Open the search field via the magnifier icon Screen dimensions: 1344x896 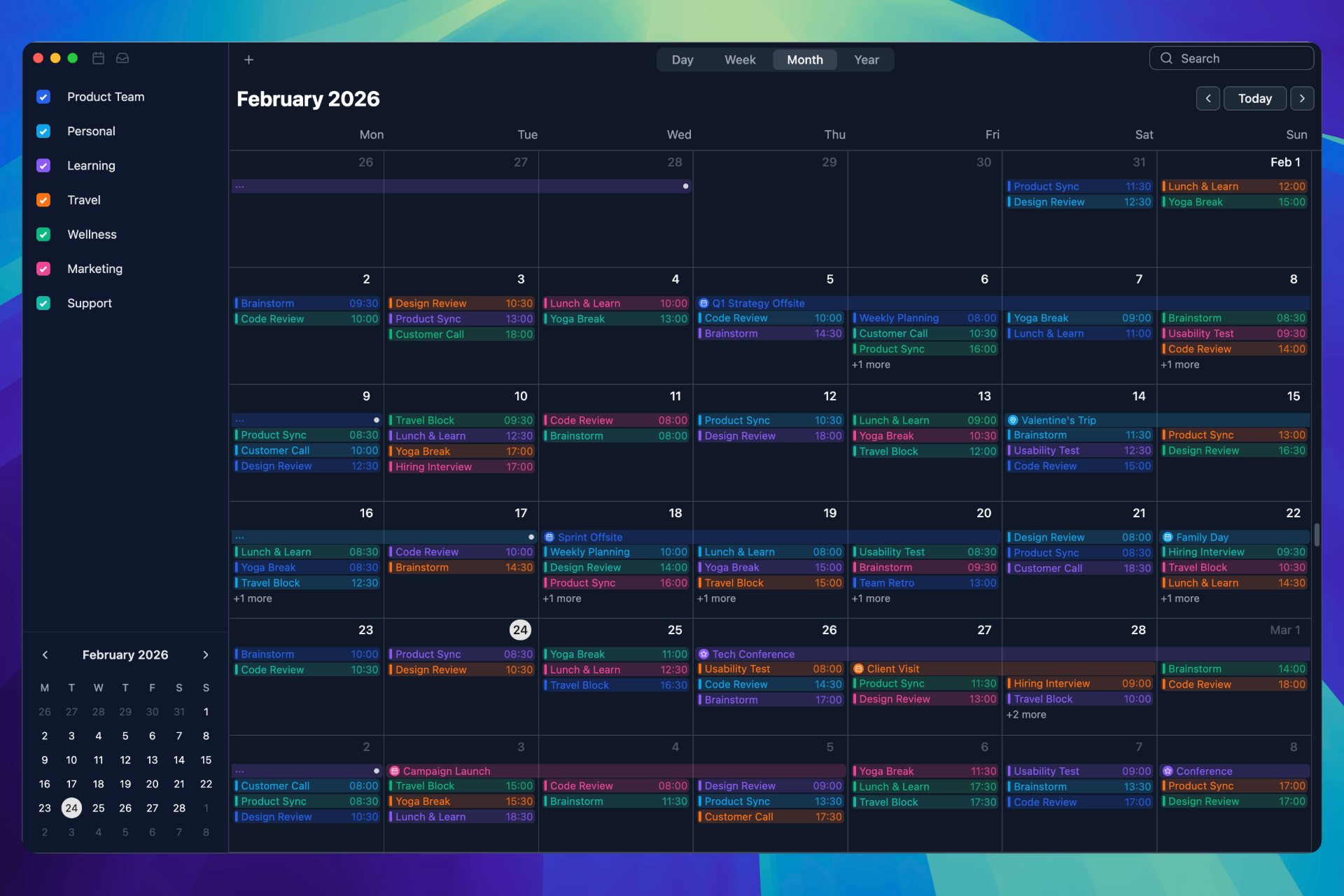(1166, 58)
